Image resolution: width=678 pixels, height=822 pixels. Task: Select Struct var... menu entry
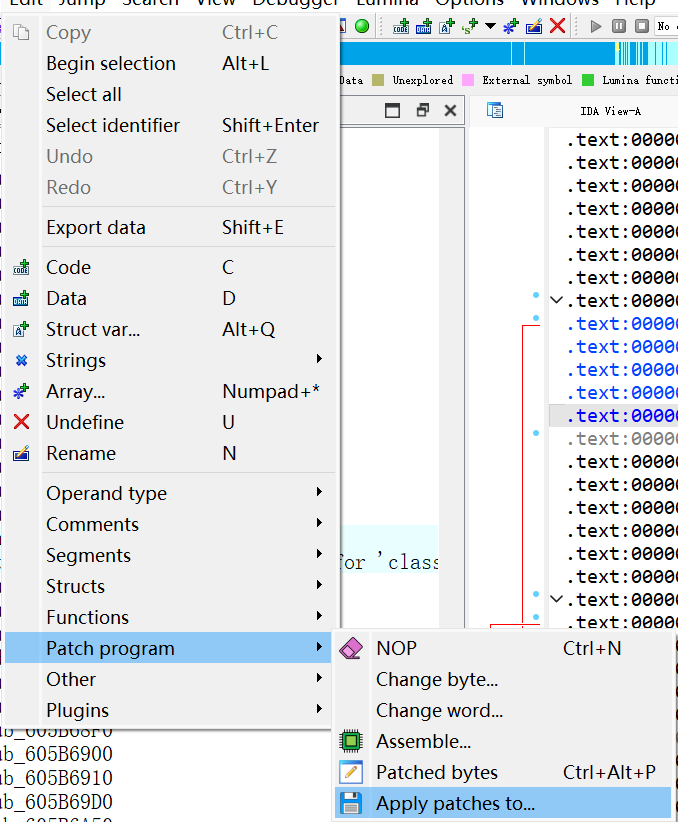point(170,329)
